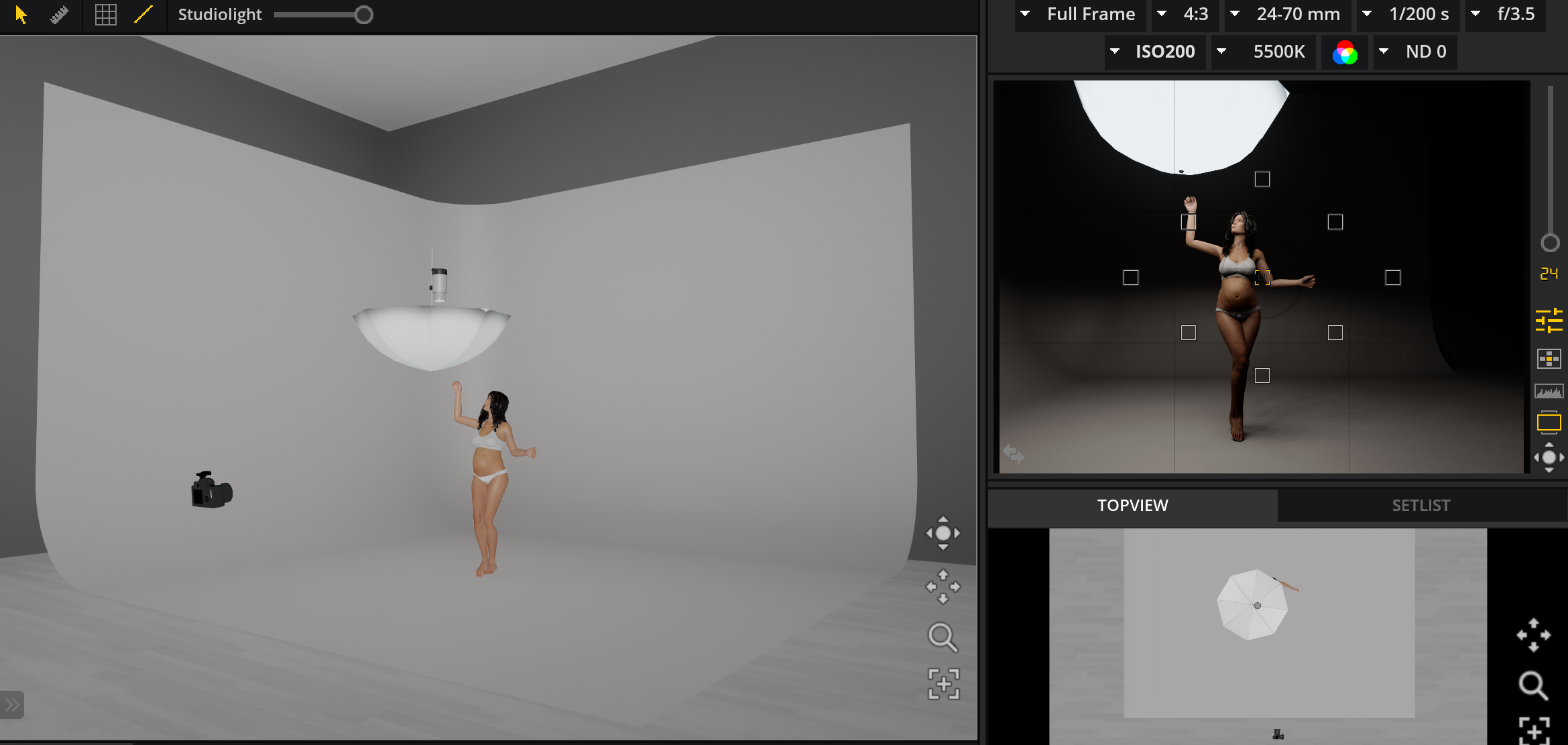Click the yellow line tool icon
Image resolution: width=1568 pixels, height=745 pixels.
(x=143, y=15)
